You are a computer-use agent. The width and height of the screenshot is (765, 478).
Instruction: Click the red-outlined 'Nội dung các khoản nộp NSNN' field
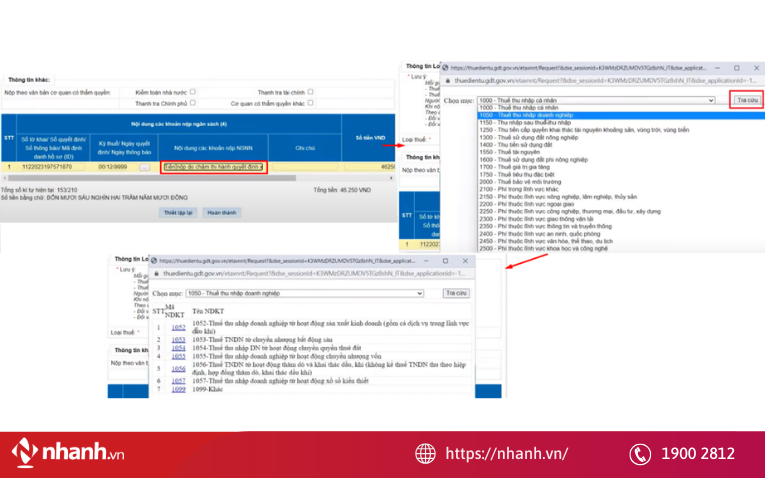(212, 167)
